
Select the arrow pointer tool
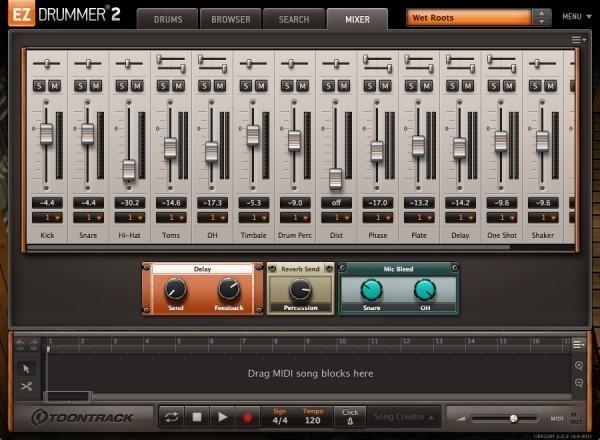click(x=26, y=369)
